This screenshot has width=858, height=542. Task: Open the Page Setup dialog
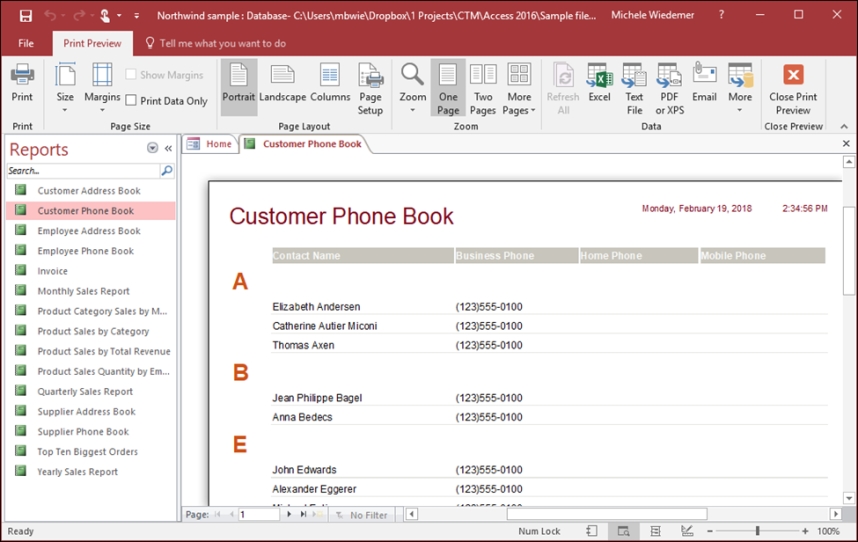[x=370, y=89]
